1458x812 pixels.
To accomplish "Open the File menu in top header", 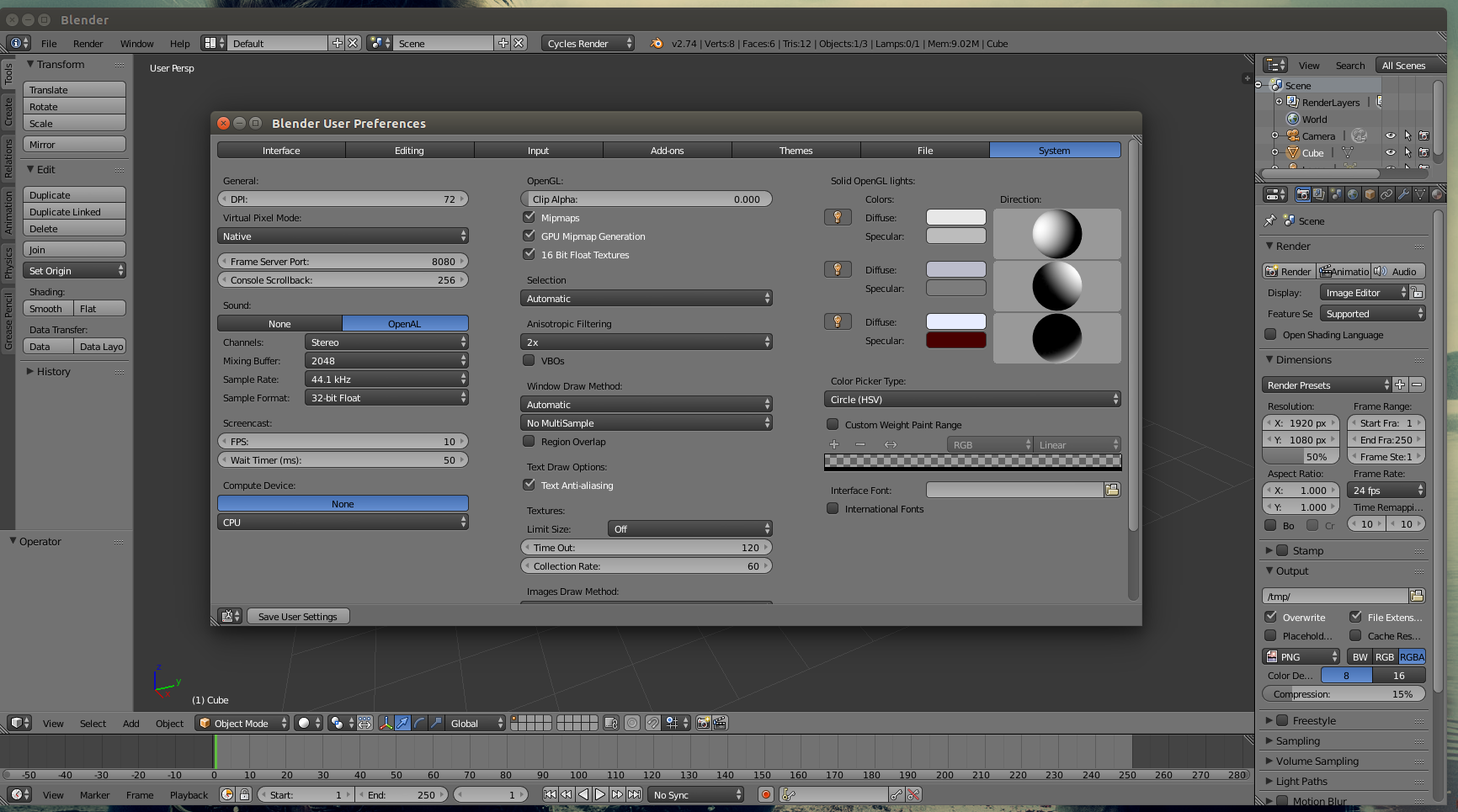I will pyautogui.click(x=49, y=44).
